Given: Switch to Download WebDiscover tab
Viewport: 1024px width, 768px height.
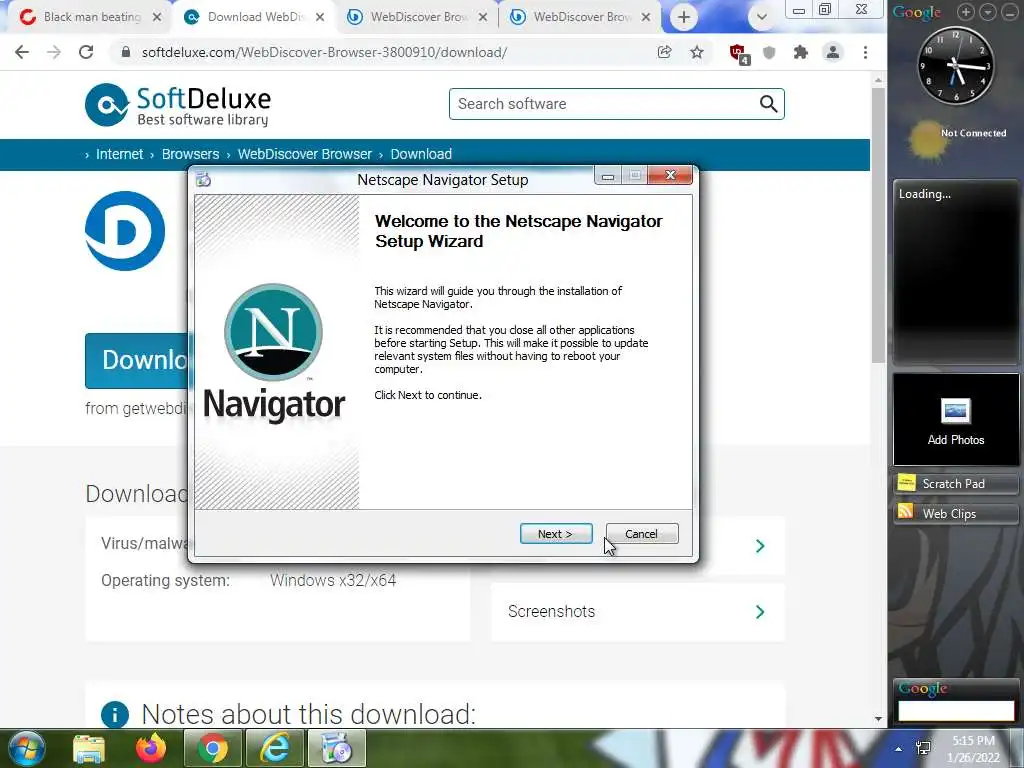Looking at the screenshot, I should pyautogui.click(x=255, y=17).
